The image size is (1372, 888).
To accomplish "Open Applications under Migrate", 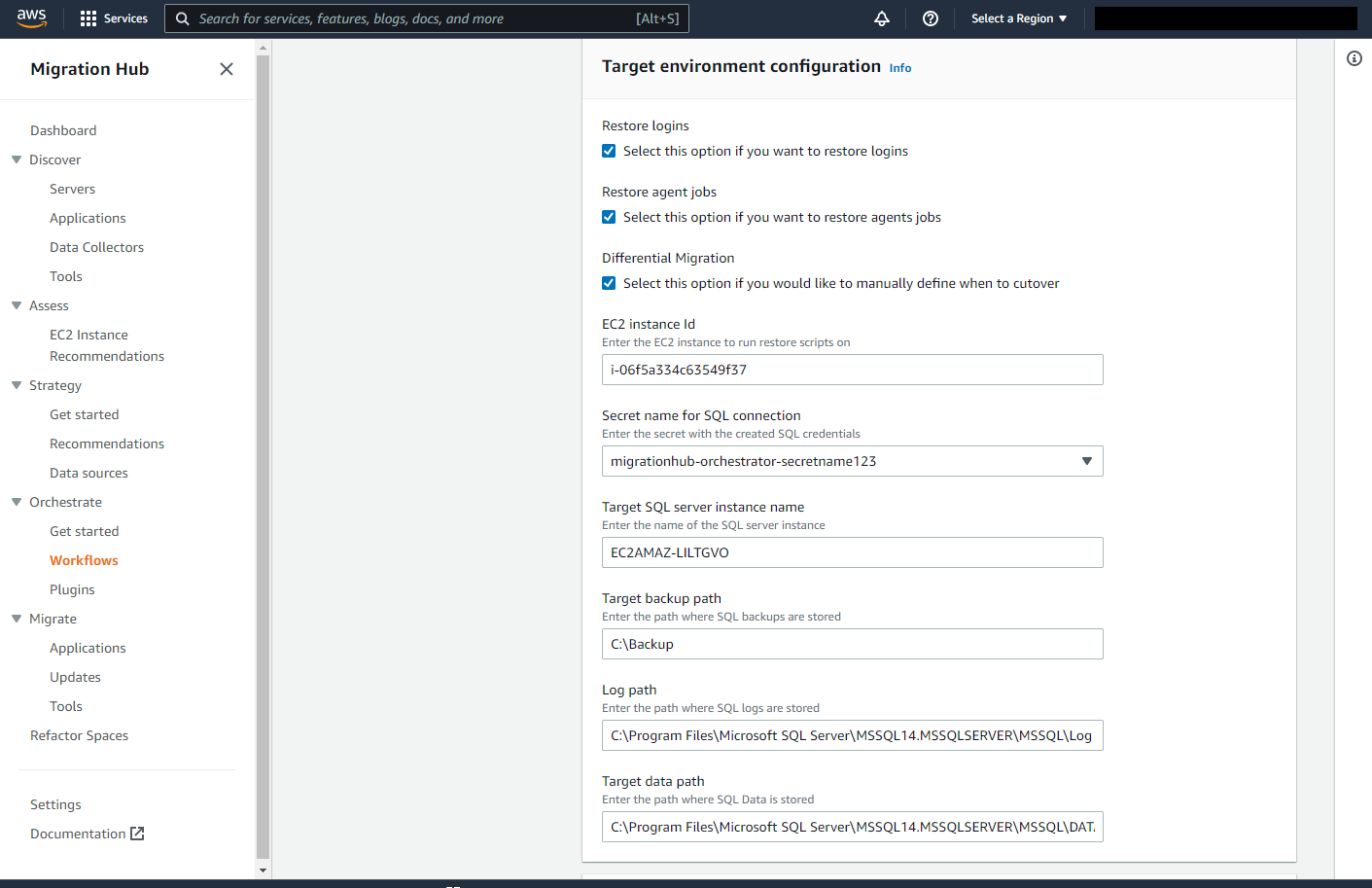I will click(88, 648).
